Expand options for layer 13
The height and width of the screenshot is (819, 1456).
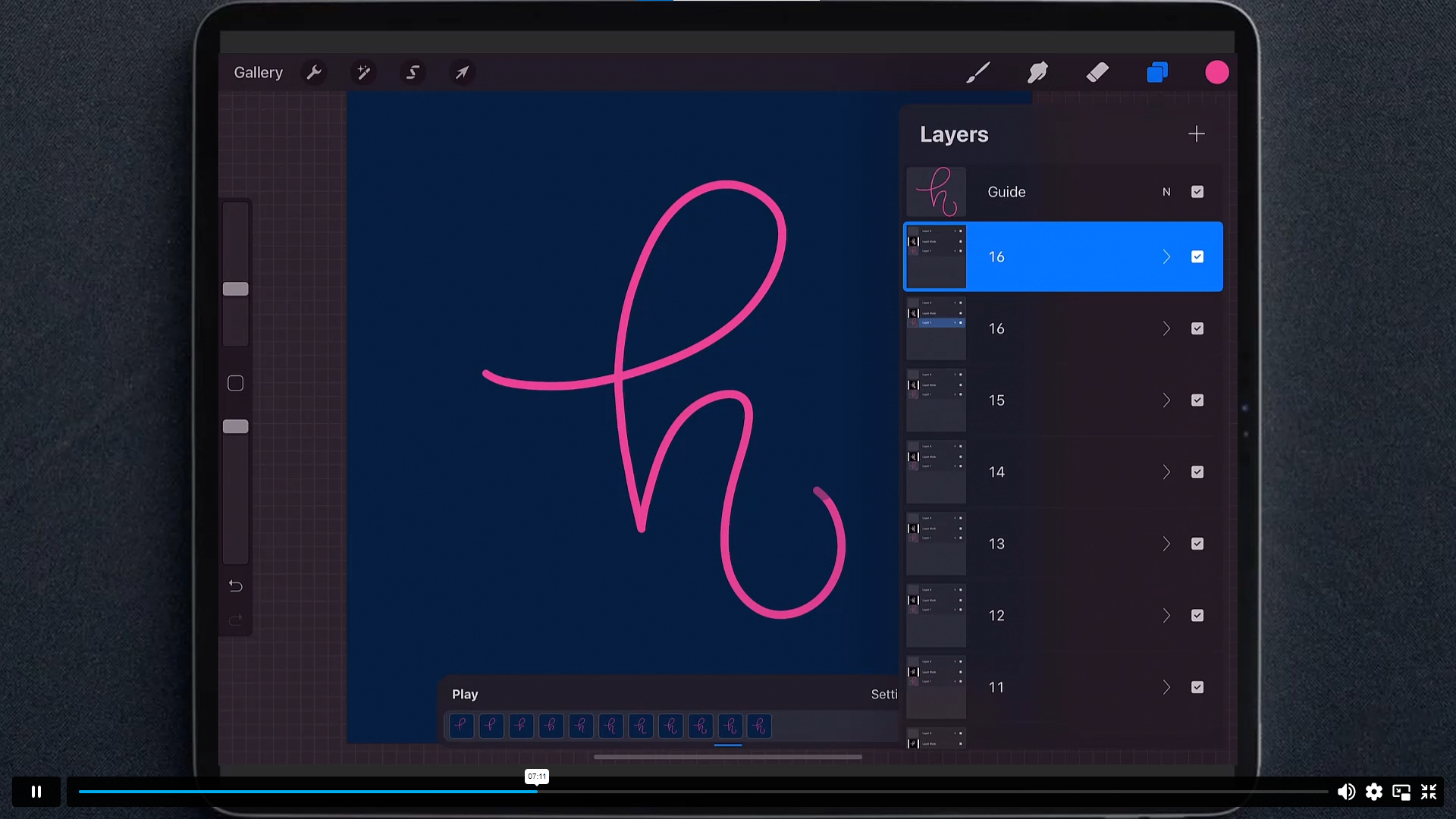[1166, 544]
